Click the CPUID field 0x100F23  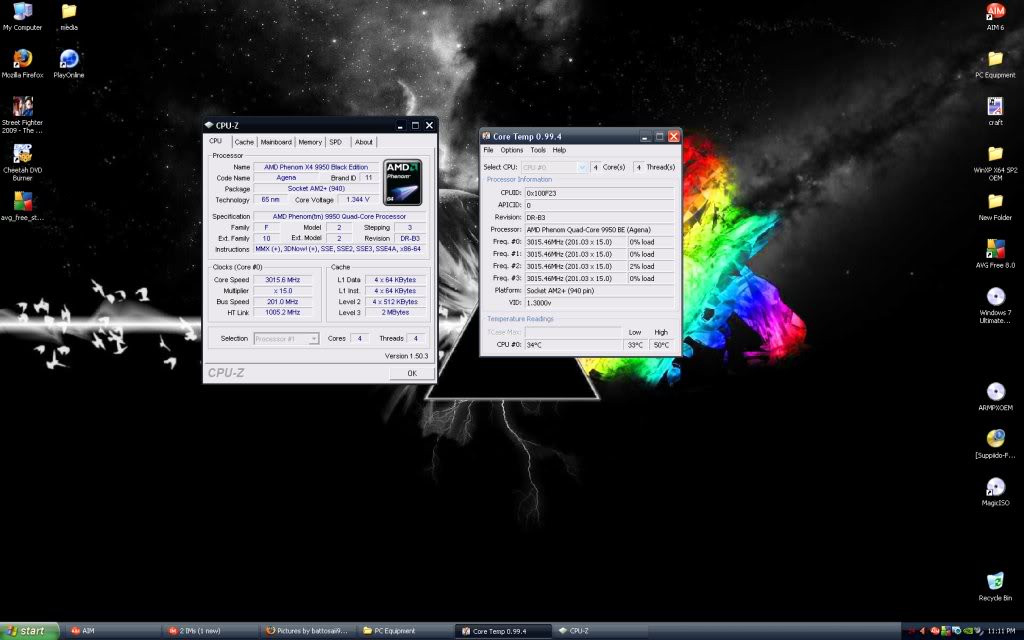(x=600, y=193)
